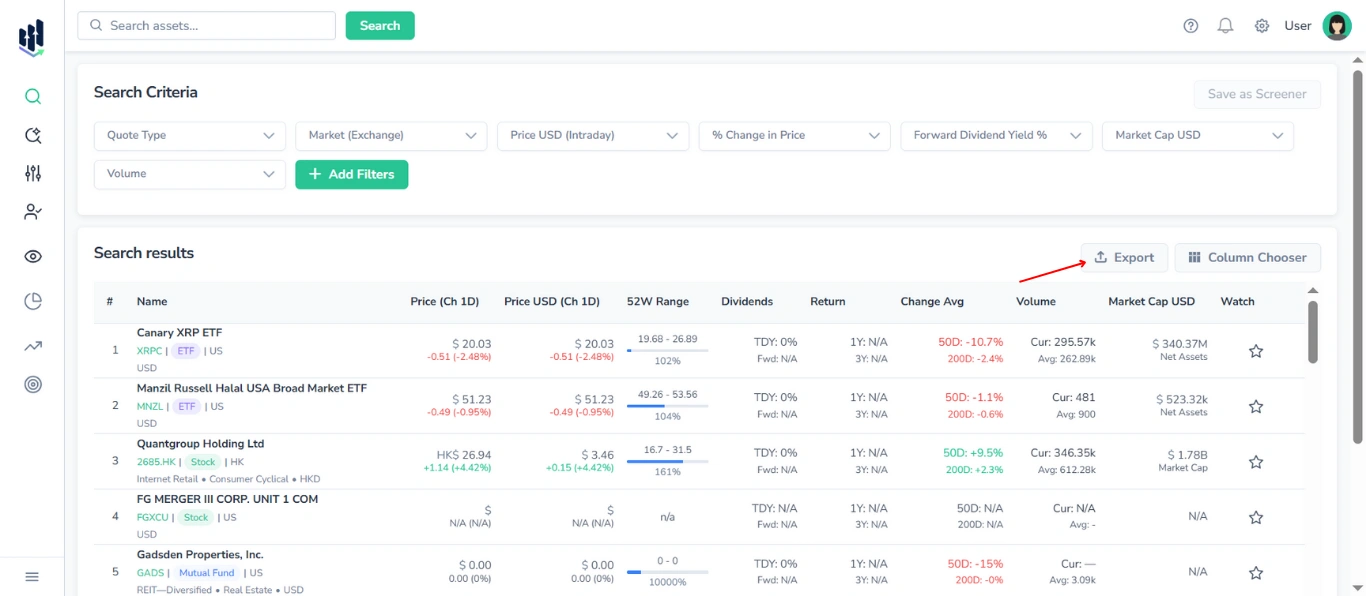Viewport: 1366px width, 596px height.
Task: Click the 52W Range column header
Action: click(657, 302)
